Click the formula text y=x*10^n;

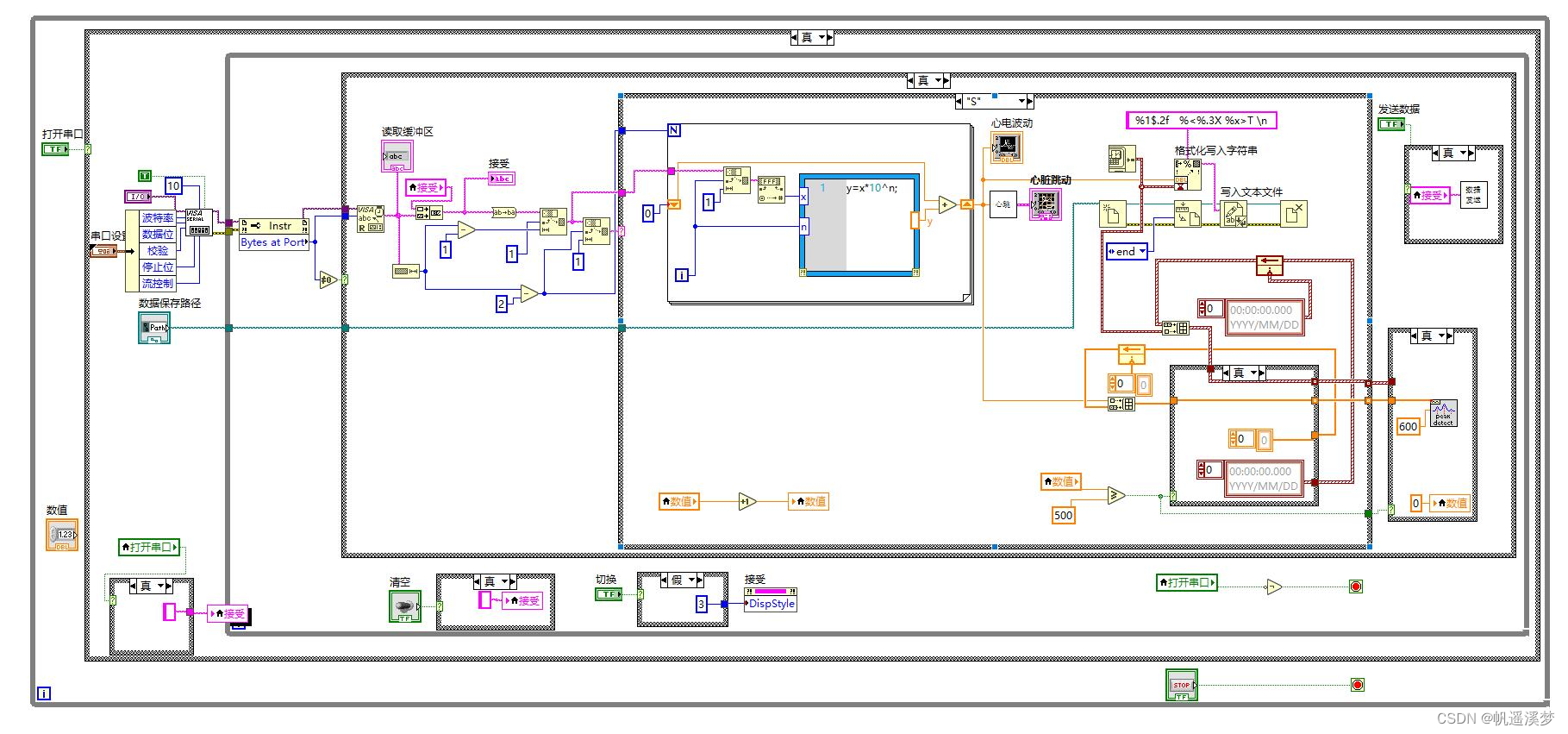872,188
